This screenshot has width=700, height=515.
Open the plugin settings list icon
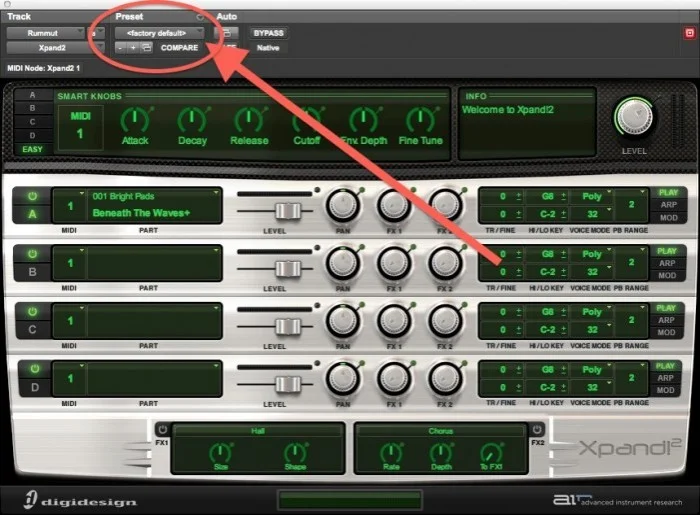[146, 48]
